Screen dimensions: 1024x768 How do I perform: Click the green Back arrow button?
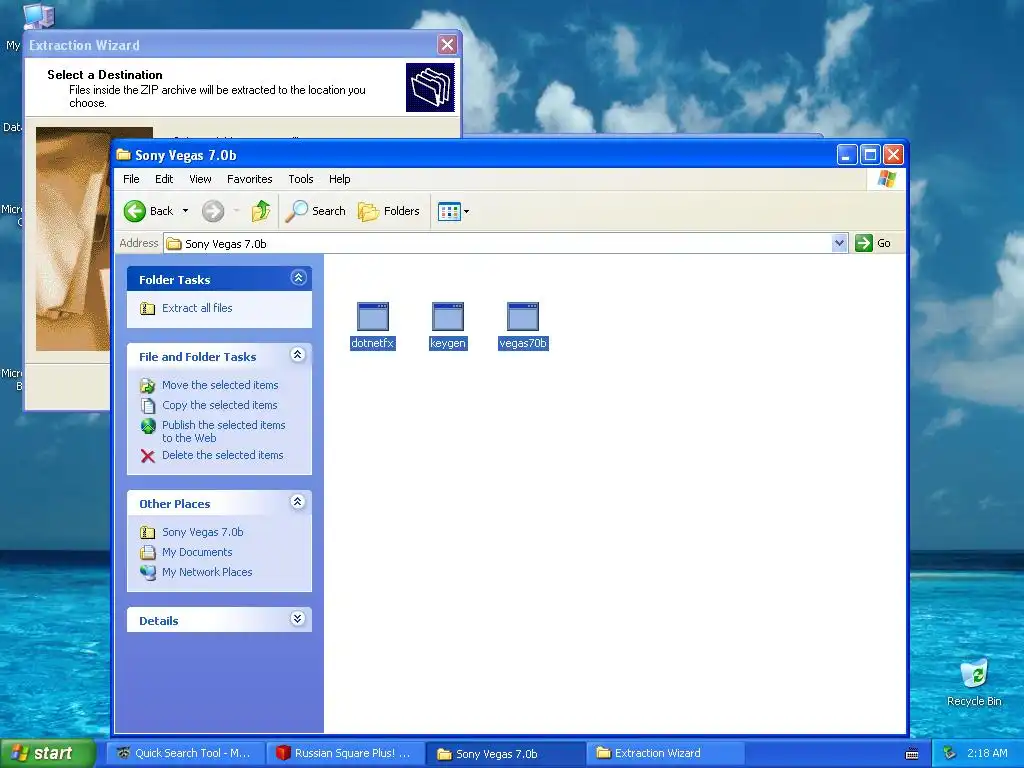point(135,211)
